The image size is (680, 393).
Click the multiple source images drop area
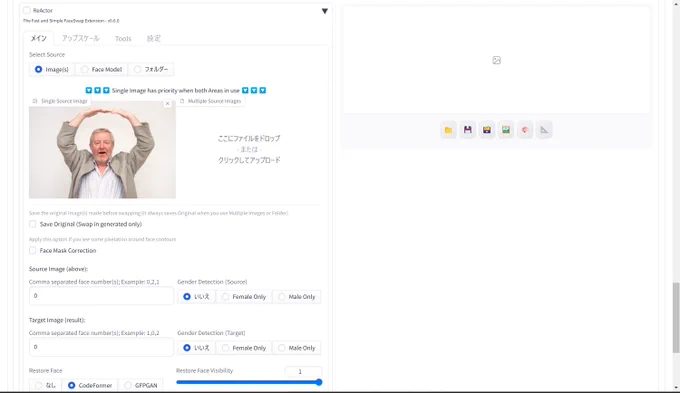(249, 149)
